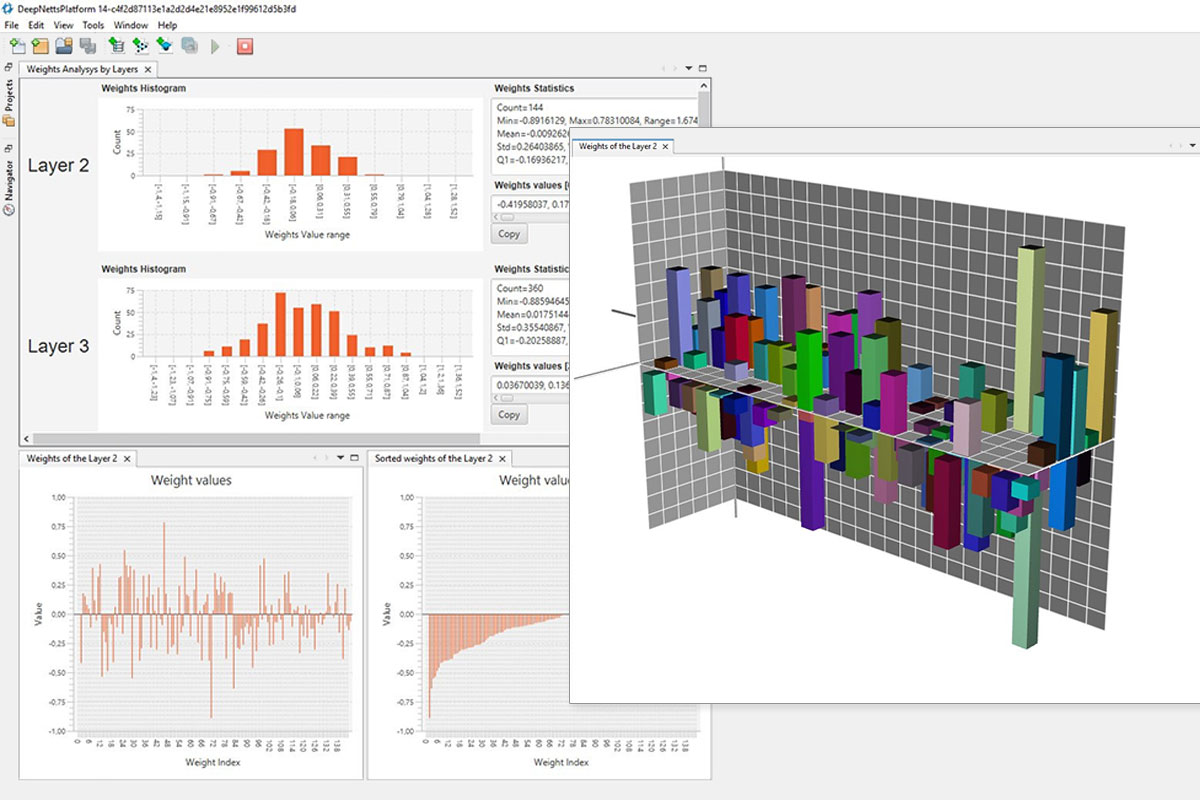This screenshot has width=1200, height=800.
Task: Maximize the bottom Weights of the Layer 2 panel
Action: 354,458
